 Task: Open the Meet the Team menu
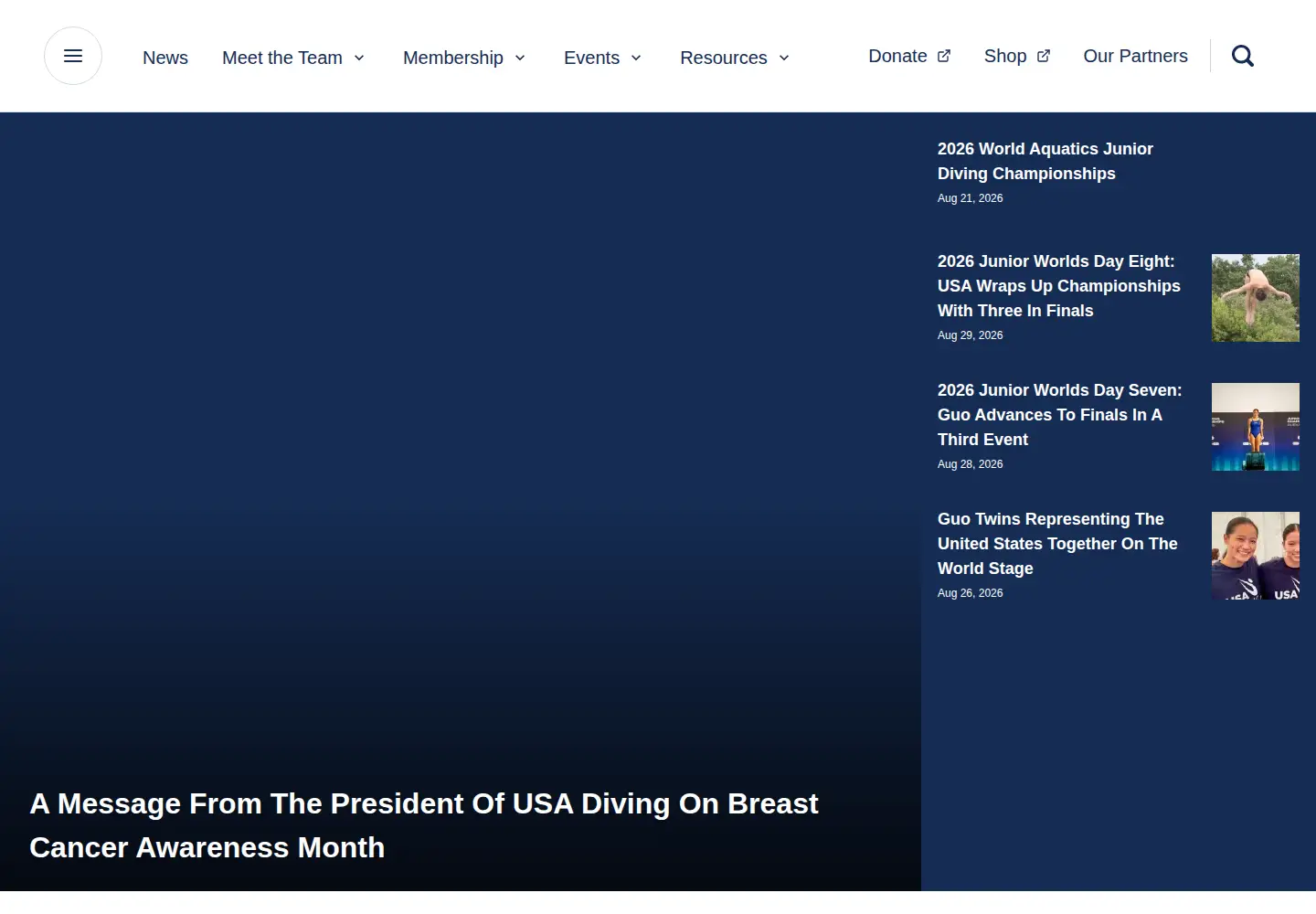282,58
